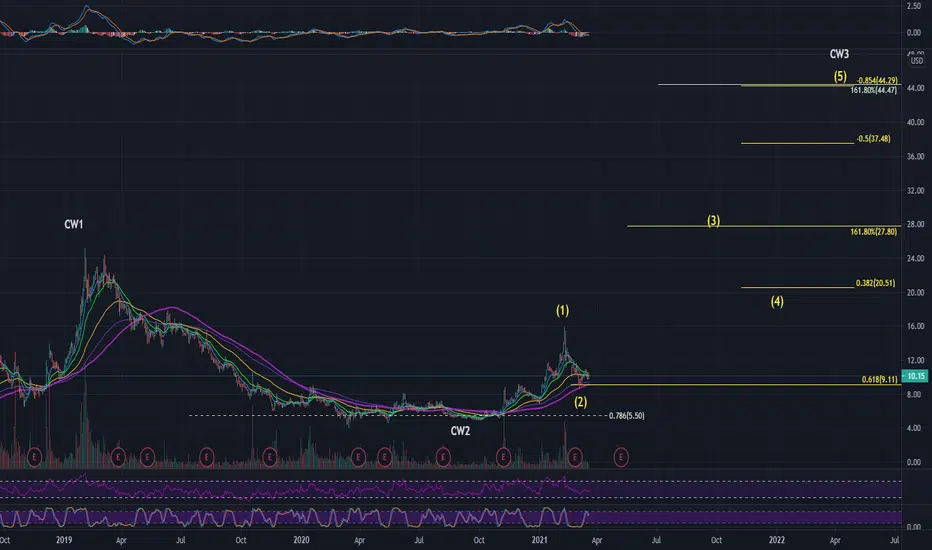Viewport: 932px width, 550px height.
Task: Click the yellow (3) wave label
Action: [713, 221]
